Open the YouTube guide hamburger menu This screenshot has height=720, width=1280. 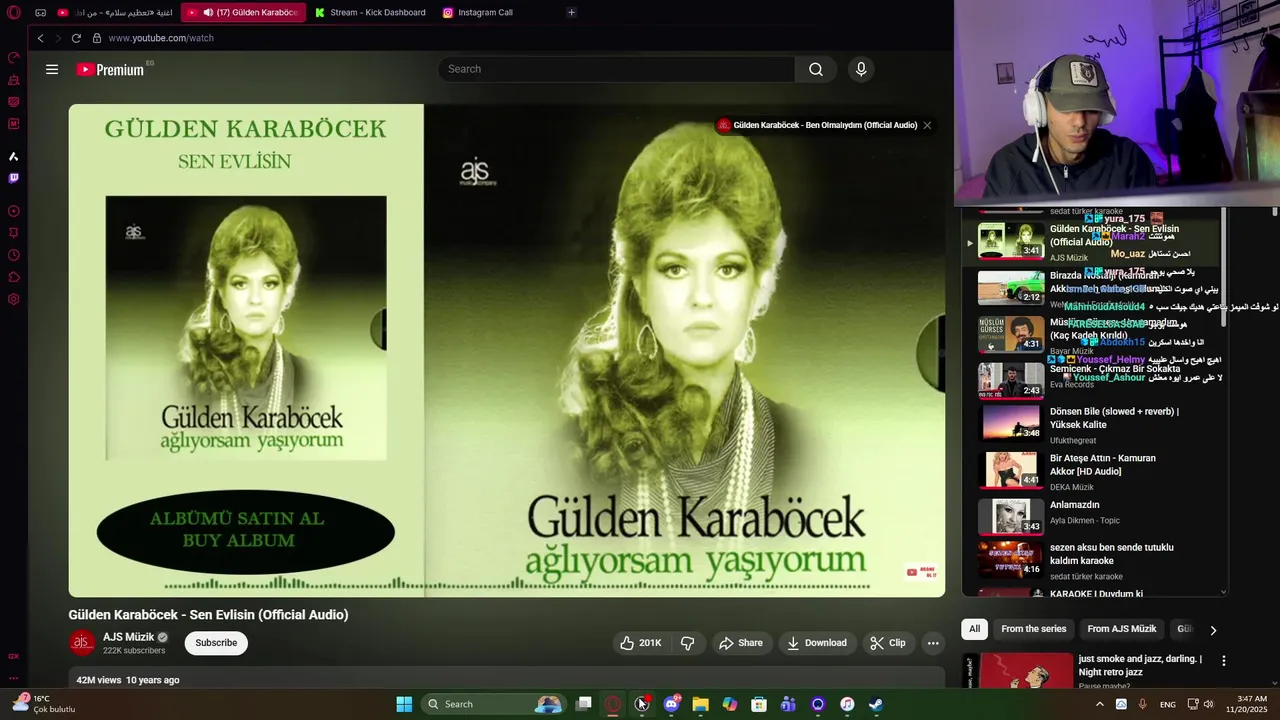point(52,69)
